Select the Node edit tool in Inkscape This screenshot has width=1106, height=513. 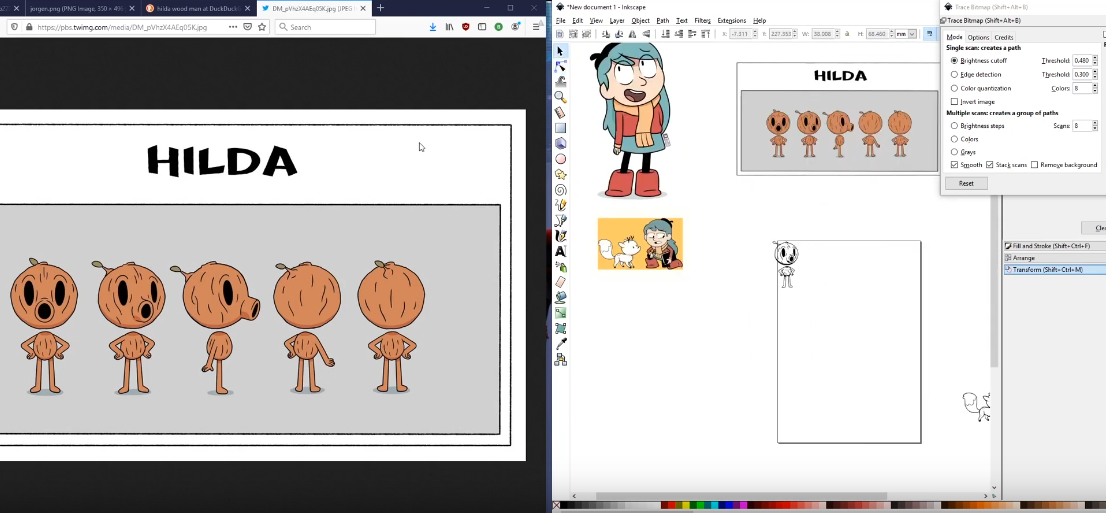click(x=561, y=66)
